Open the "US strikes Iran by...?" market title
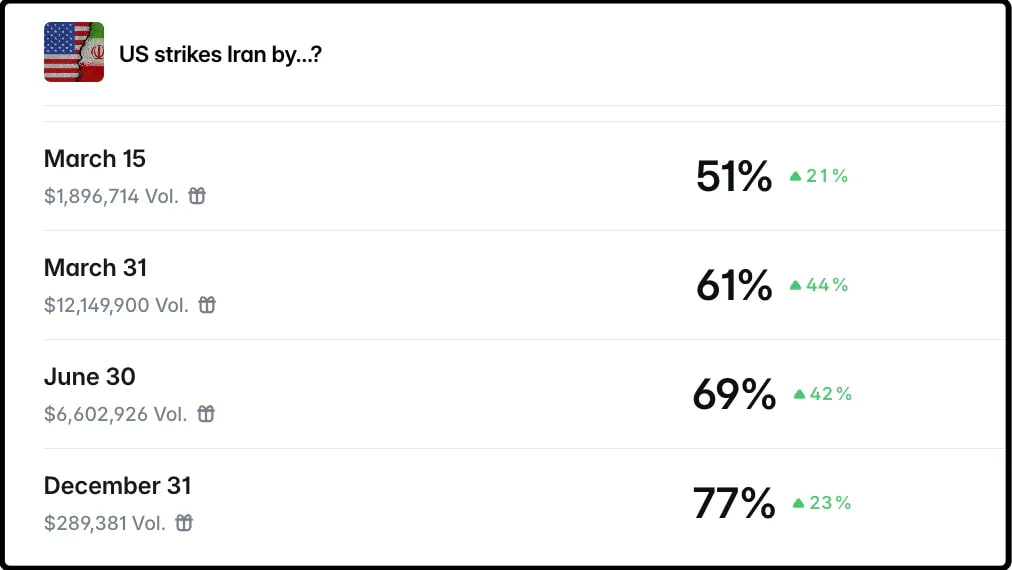 click(x=220, y=54)
